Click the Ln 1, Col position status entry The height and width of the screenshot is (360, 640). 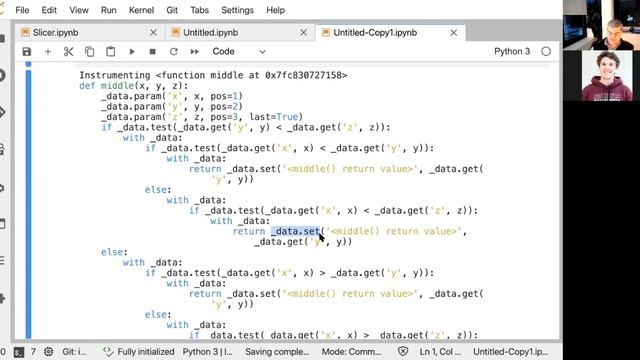tap(440, 352)
